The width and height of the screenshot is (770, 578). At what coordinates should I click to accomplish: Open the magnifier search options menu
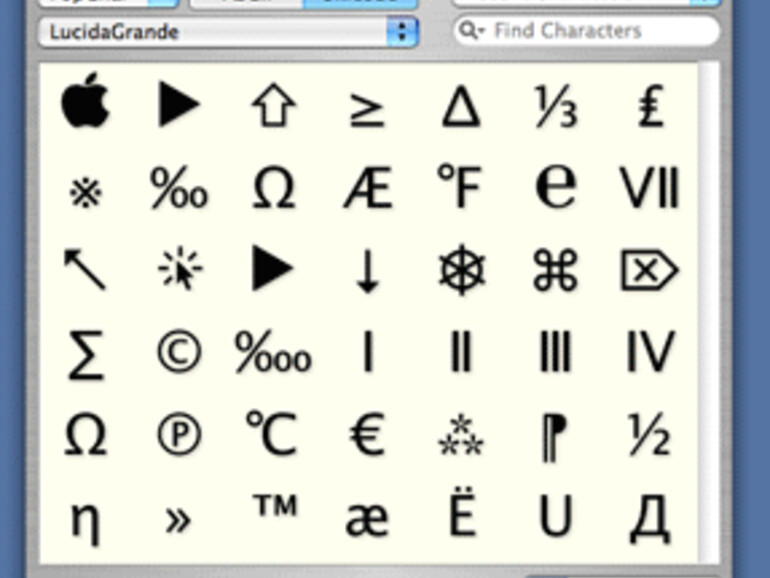point(470,31)
